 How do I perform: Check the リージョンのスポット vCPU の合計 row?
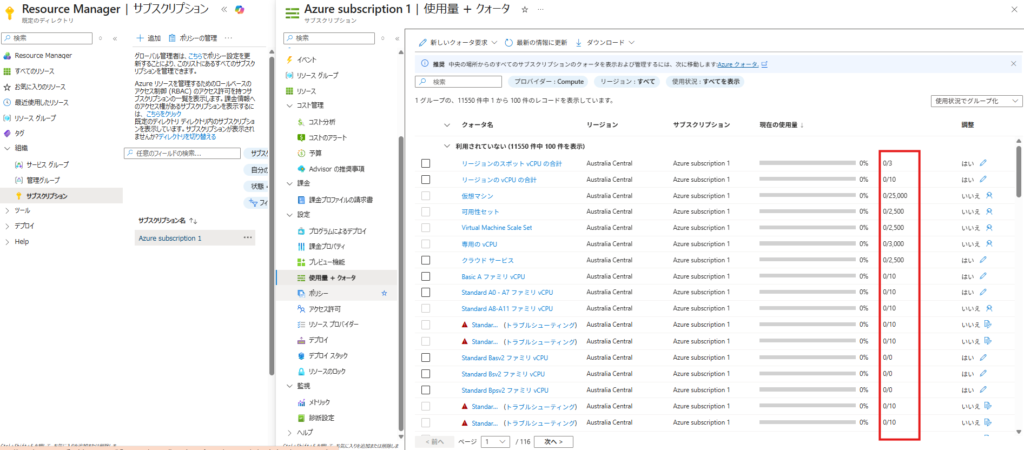pos(426,163)
